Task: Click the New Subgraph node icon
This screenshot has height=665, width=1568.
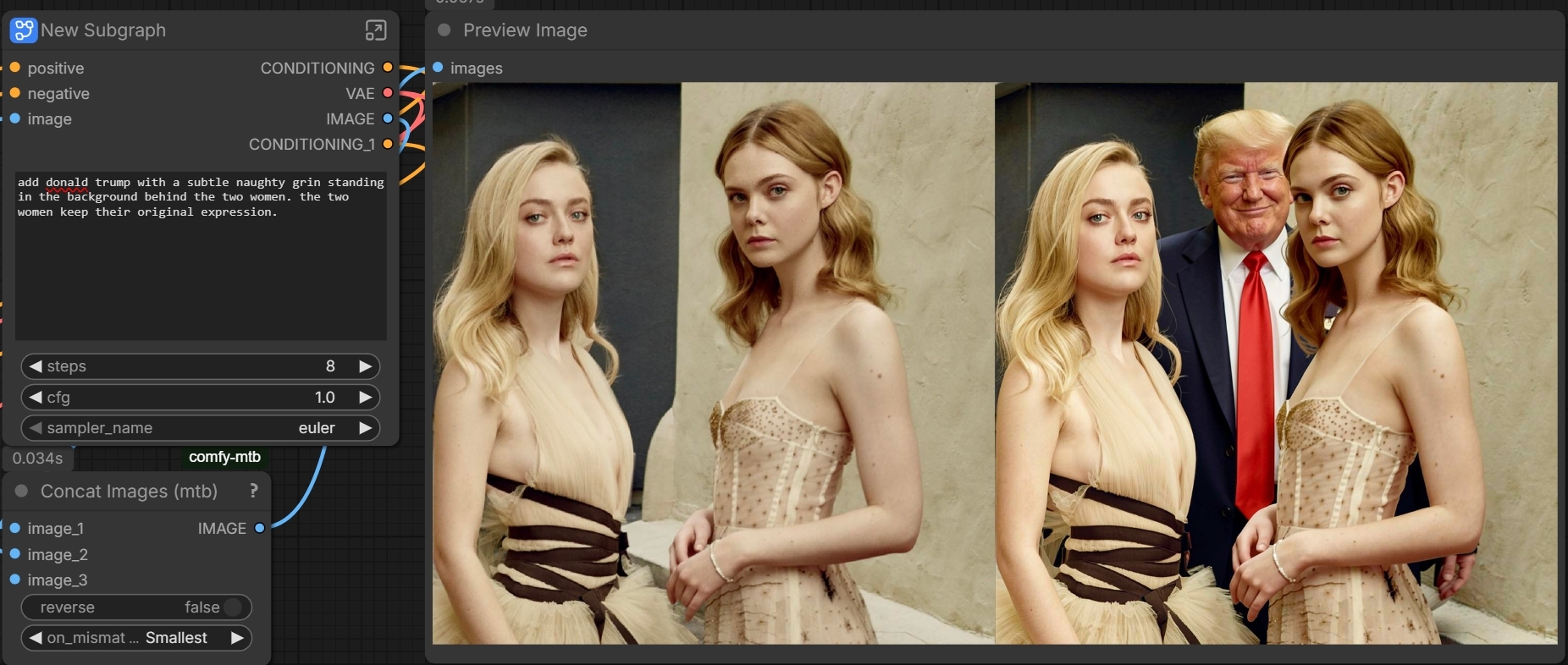Action: click(23, 30)
